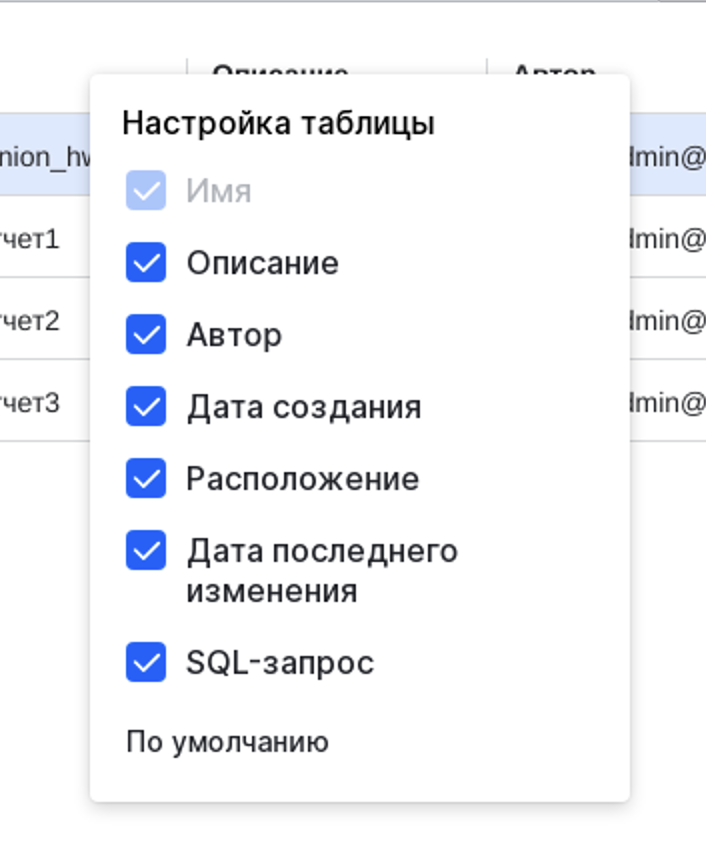Uncheck the Расположение checkbox
This screenshot has width=706, height=852.
point(146,479)
